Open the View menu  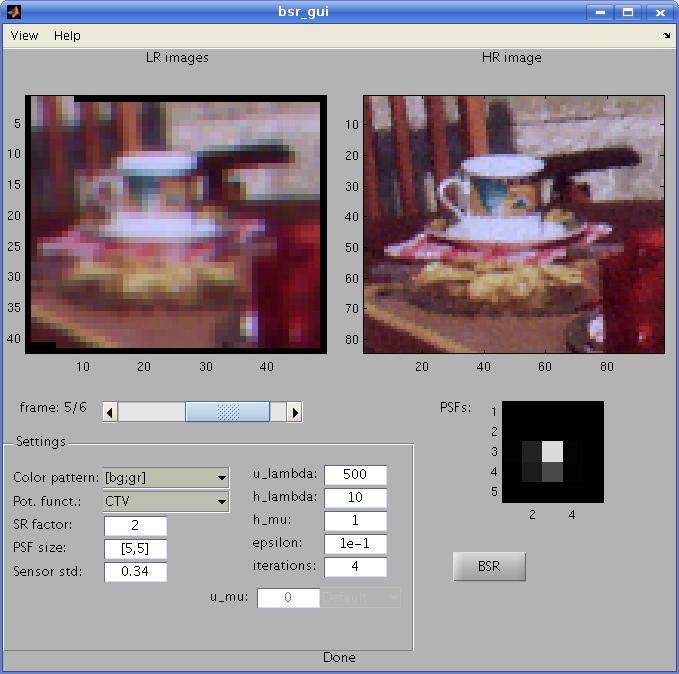tap(24, 36)
